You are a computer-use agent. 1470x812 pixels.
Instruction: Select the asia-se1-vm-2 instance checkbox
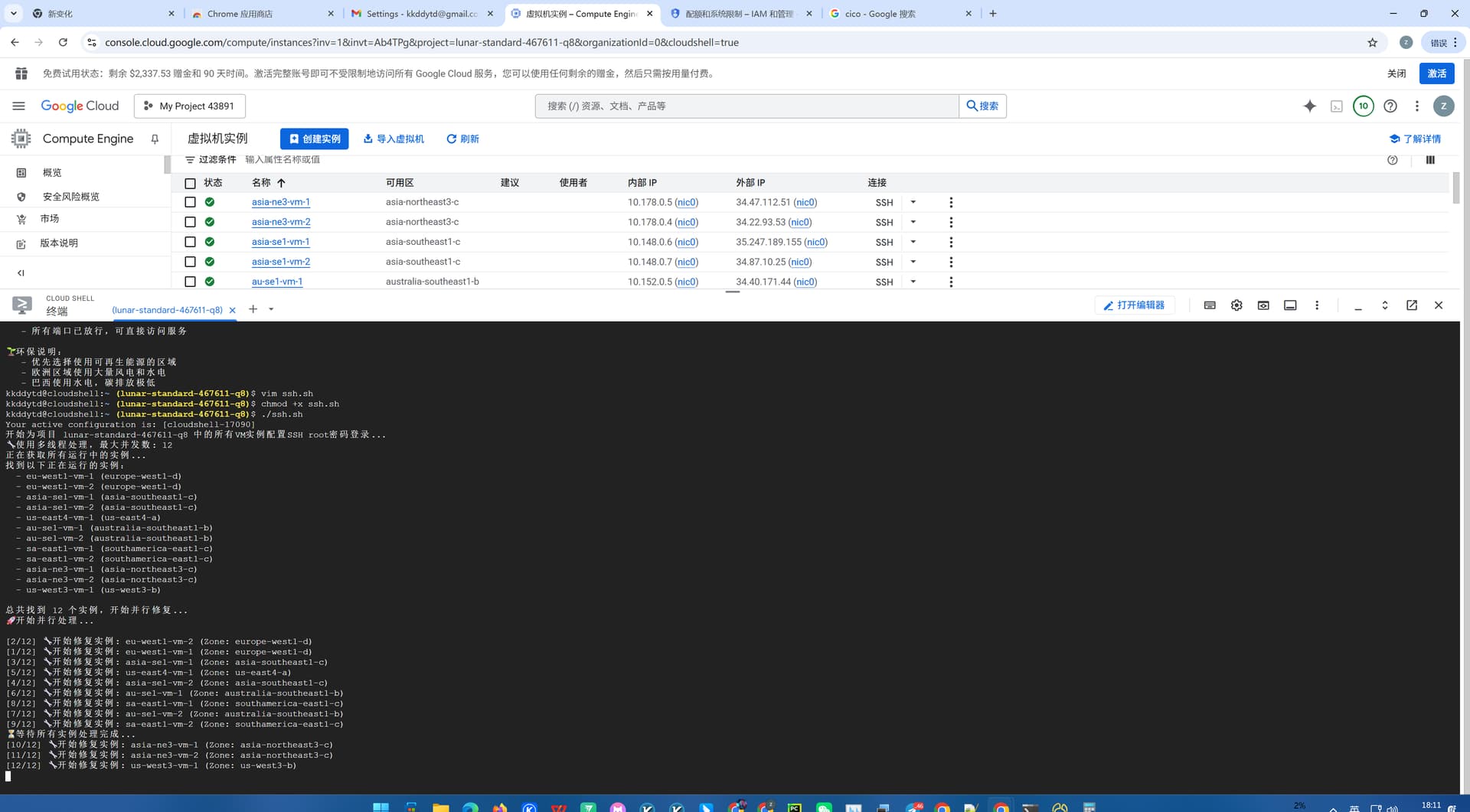(190, 262)
